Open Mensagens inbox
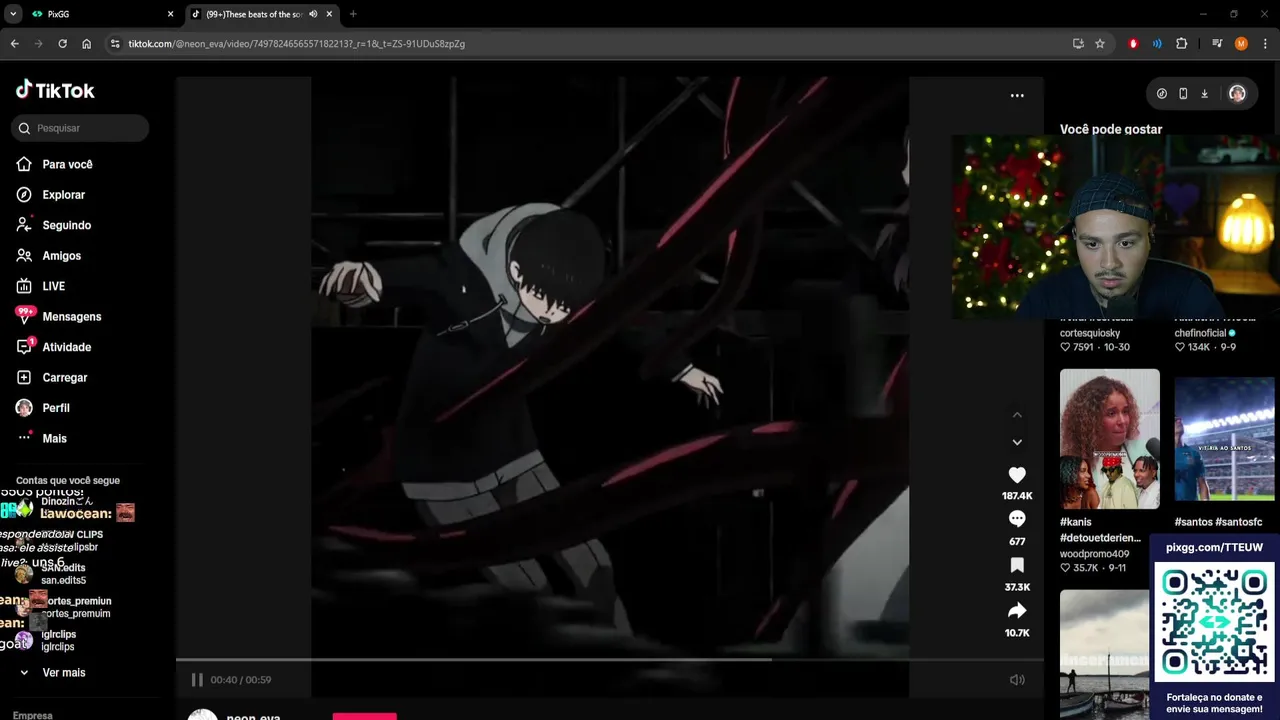This screenshot has width=1280, height=720. pyautogui.click(x=59, y=316)
